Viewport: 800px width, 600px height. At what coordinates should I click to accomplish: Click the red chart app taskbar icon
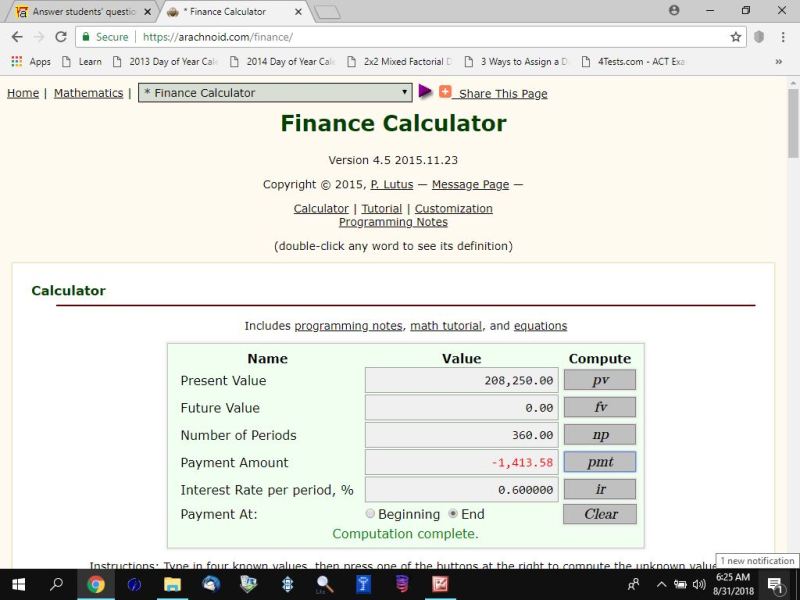440,584
